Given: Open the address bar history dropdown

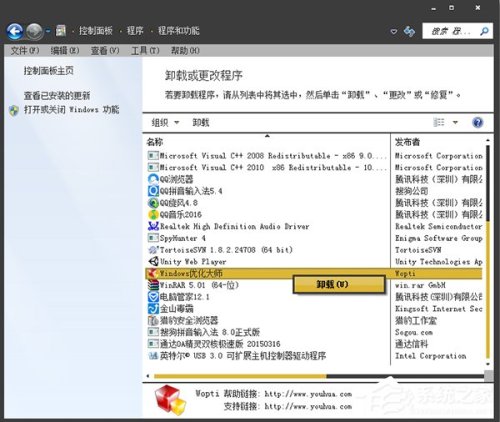Looking at the screenshot, I should [x=394, y=32].
